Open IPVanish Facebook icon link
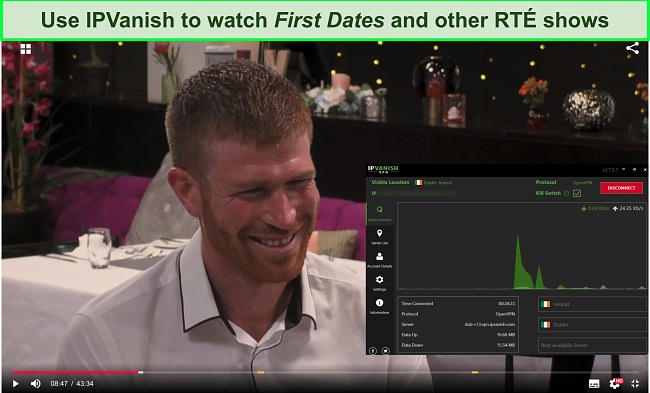Viewport: 650px width, 393px height. [373, 351]
